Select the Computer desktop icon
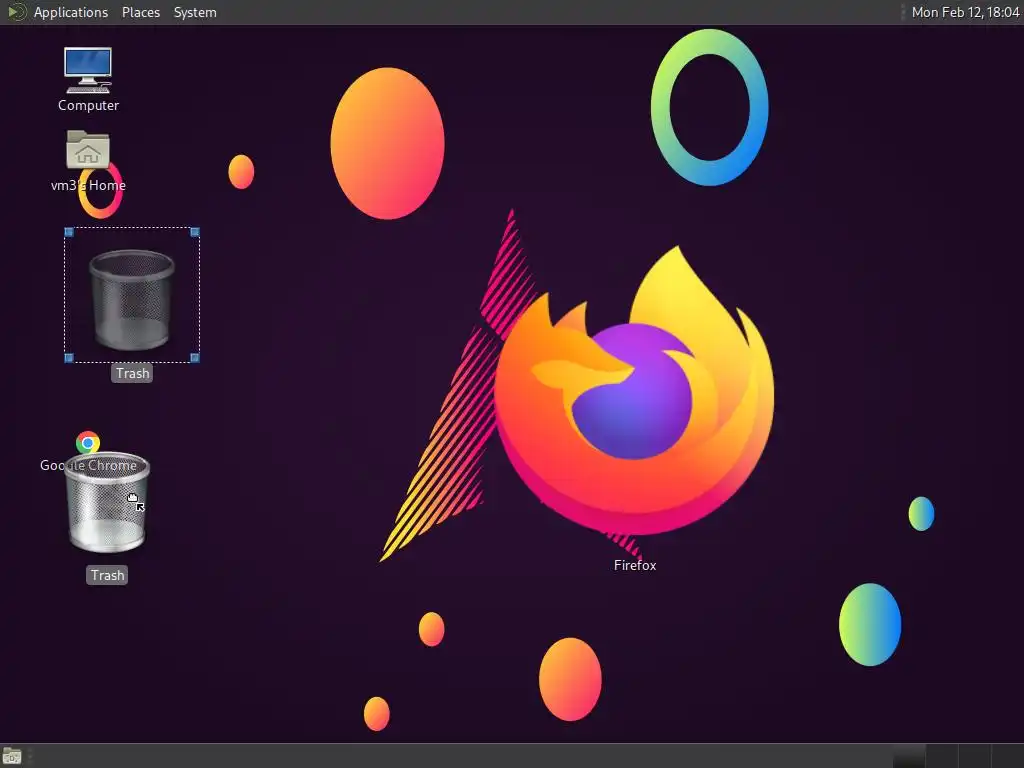Image resolution: width=1024 pixels, height=768 pixels. click(88, 71)
